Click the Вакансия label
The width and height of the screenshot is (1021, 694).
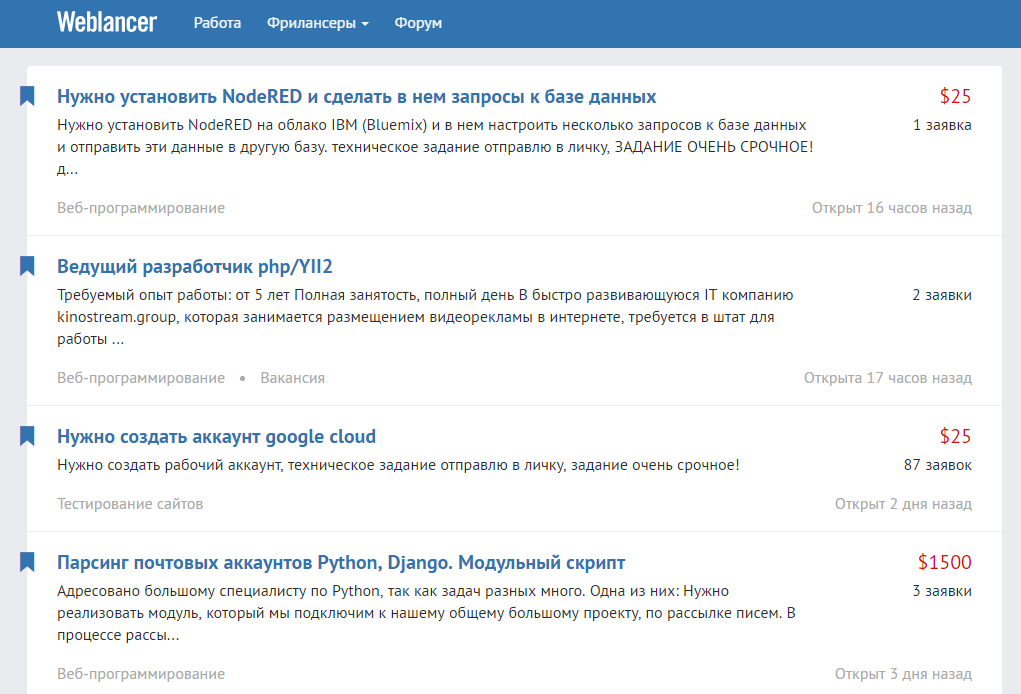coord(292,378)
